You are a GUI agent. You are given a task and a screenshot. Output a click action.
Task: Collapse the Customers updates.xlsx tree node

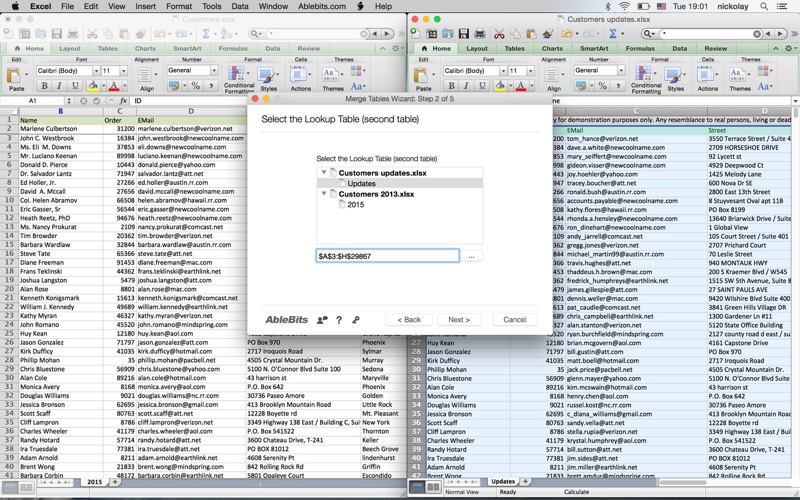tap(323, 172)
